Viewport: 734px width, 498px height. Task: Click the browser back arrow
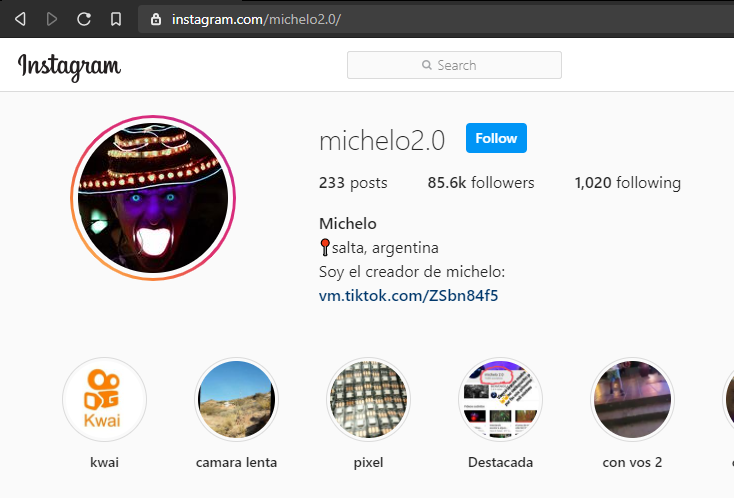[20, 19]
